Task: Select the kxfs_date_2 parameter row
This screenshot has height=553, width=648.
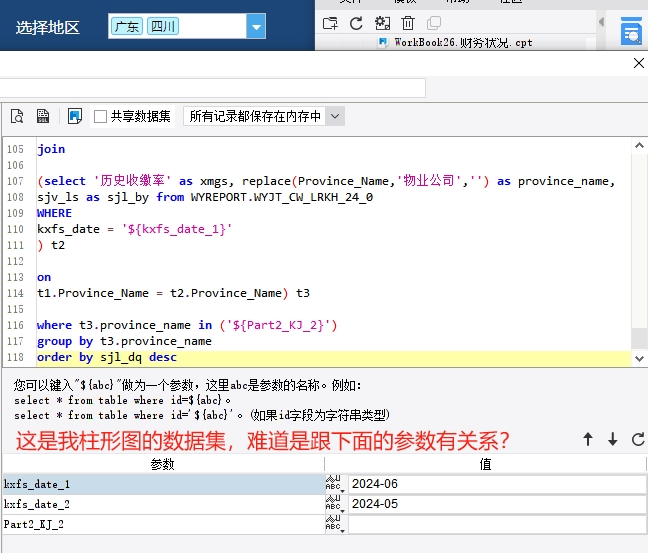Action: 163,504
